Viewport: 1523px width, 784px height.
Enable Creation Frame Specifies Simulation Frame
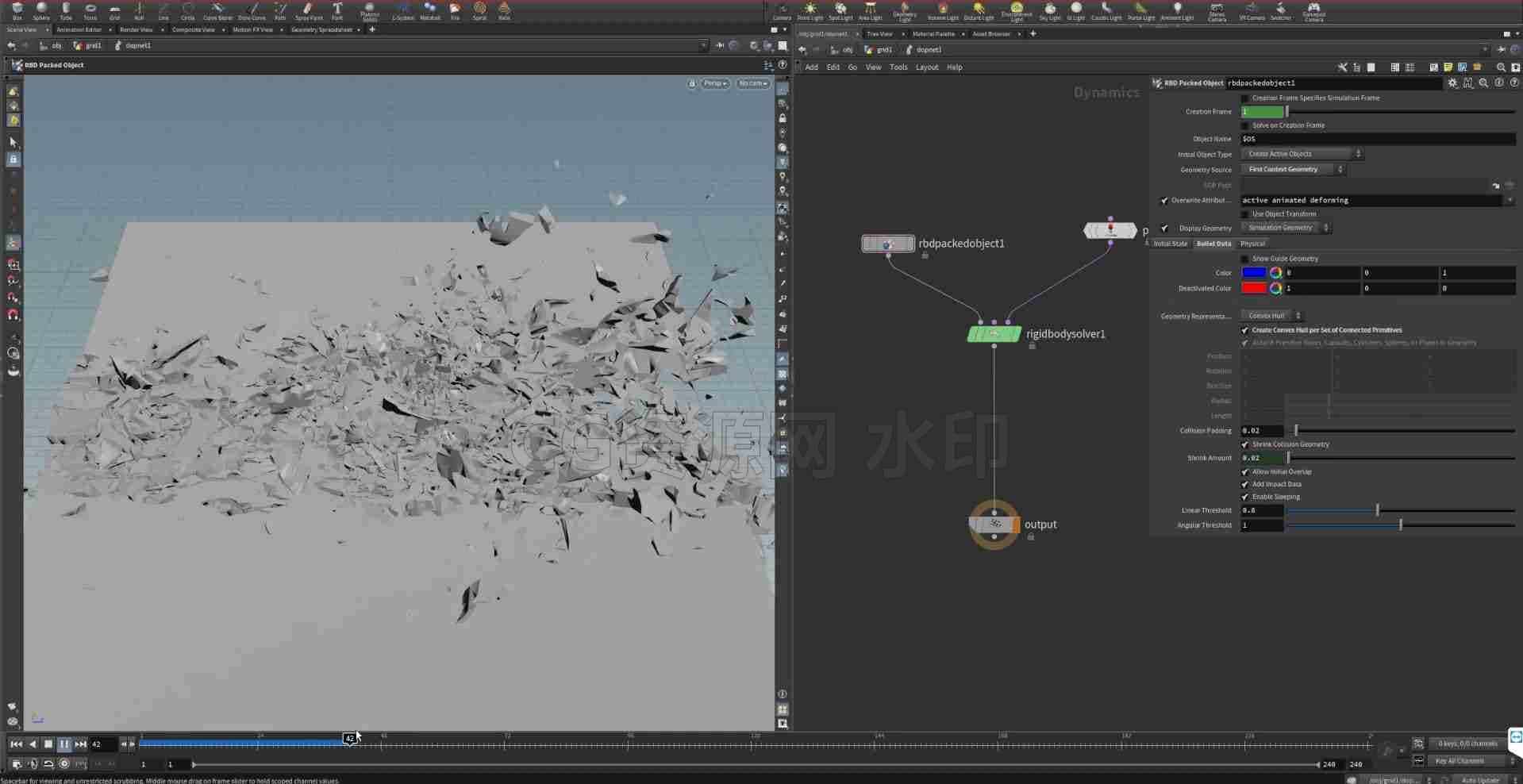1244,98
